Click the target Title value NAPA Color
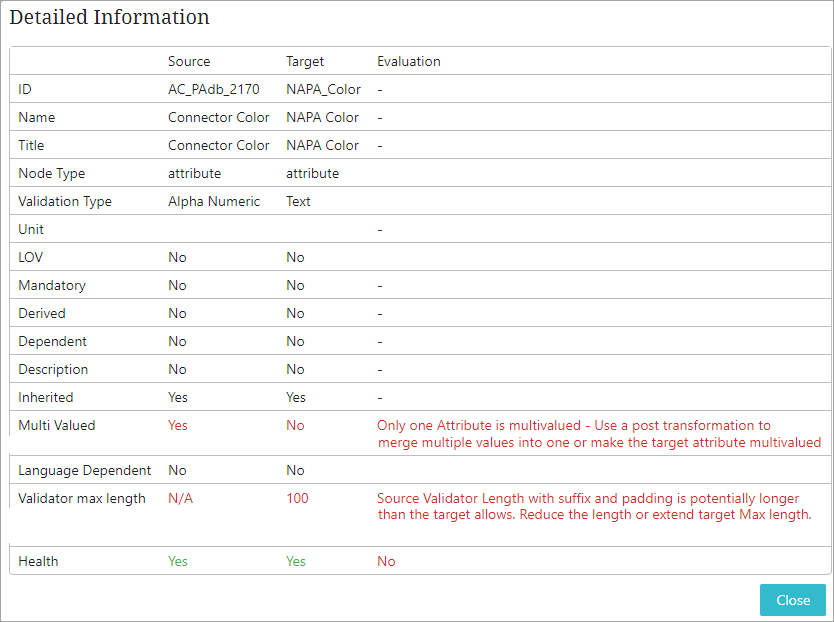834x622 pixels. (x=322, y=145)
